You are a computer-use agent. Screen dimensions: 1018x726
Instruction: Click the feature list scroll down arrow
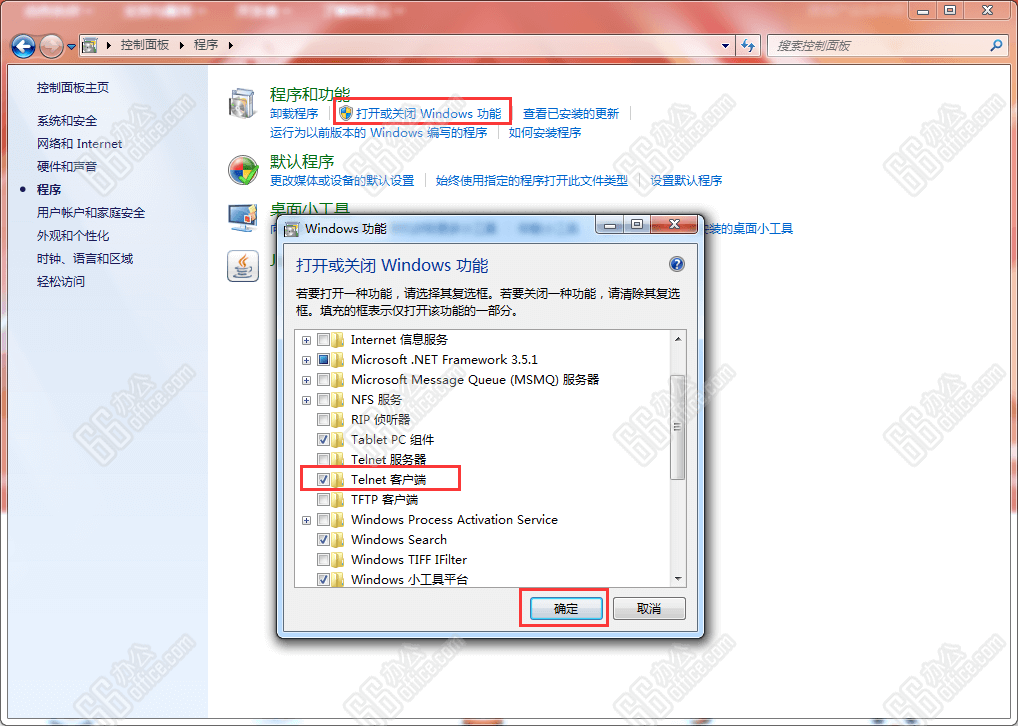pos(678,579)
